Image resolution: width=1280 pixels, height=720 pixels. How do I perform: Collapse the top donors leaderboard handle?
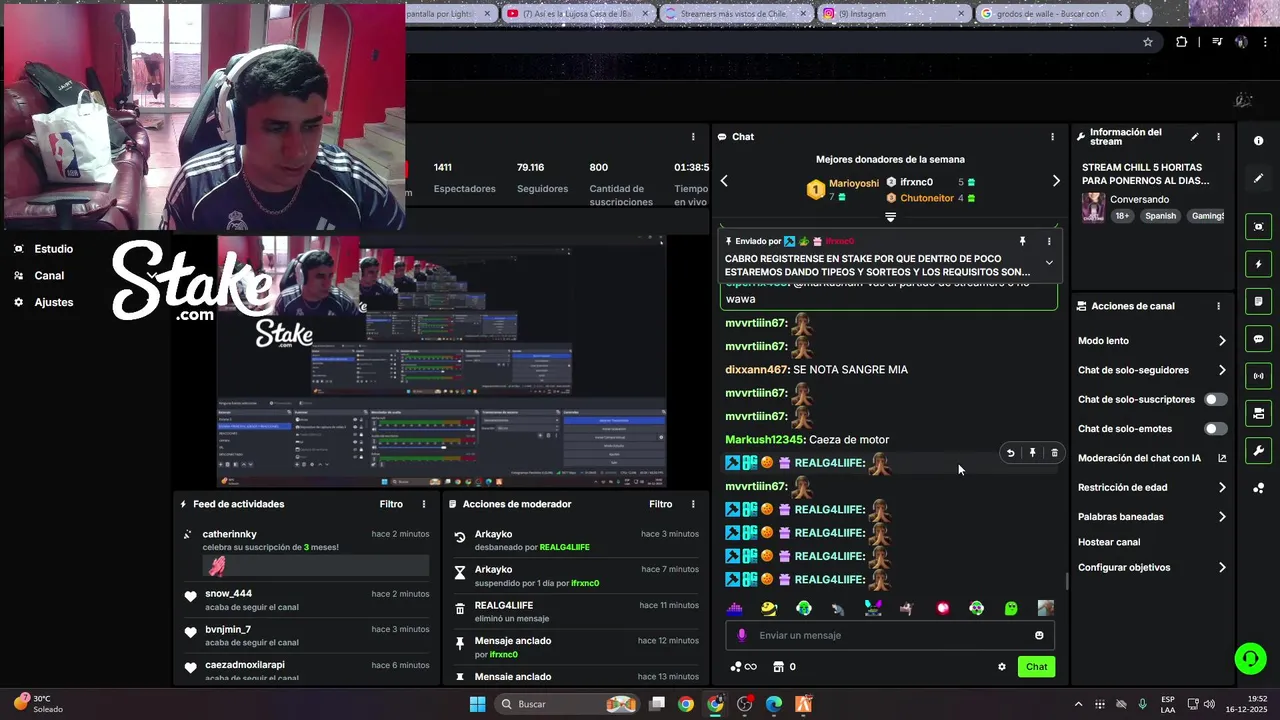click(x=890, y=216)
